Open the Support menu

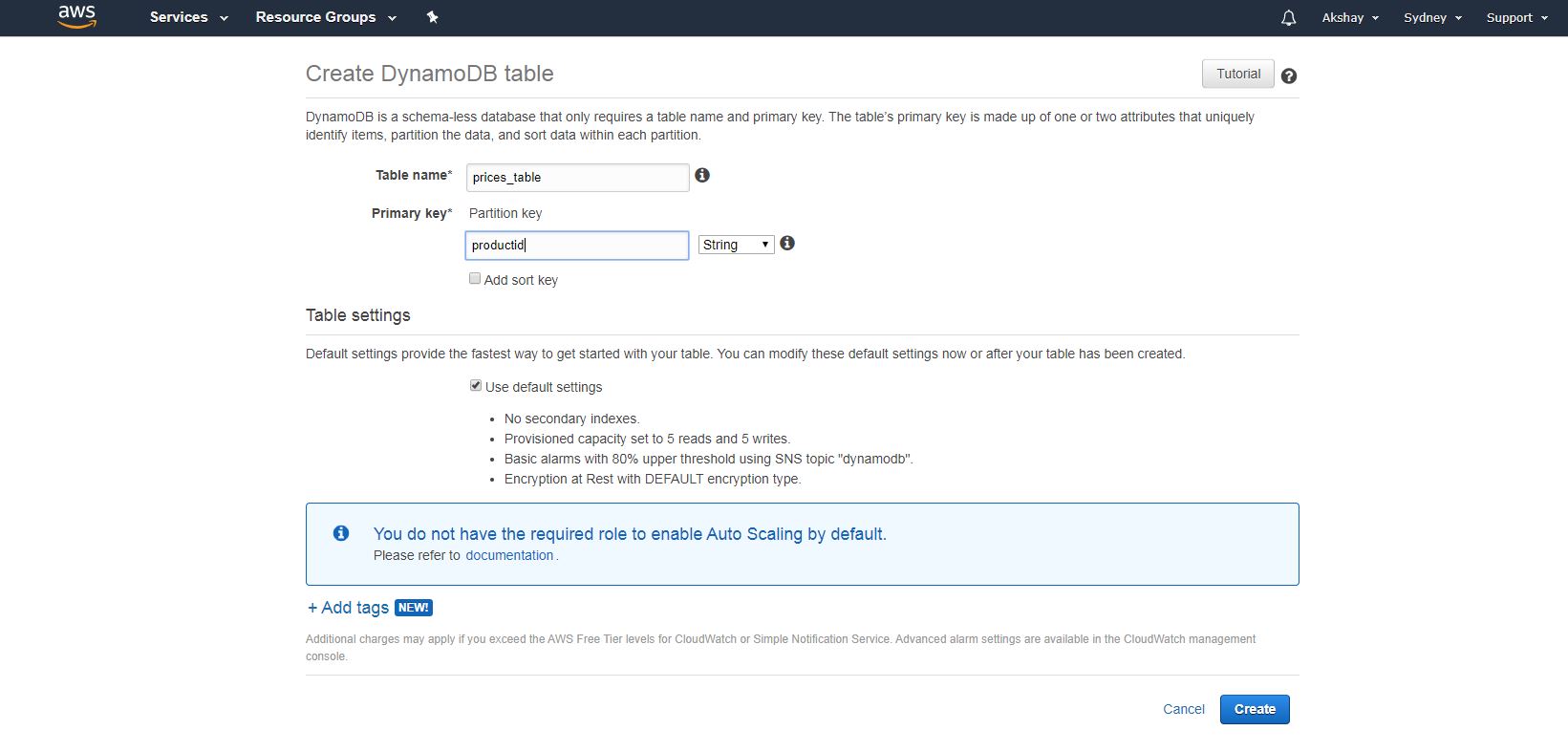[1516, 17]
